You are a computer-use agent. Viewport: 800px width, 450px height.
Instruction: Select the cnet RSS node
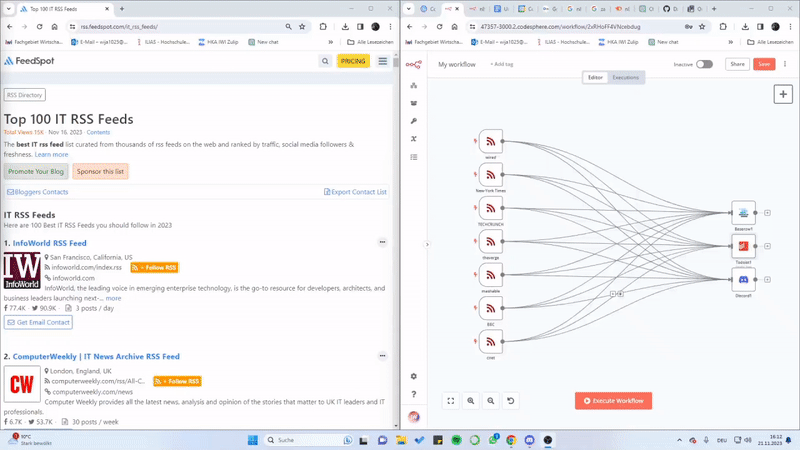(490, 342)
